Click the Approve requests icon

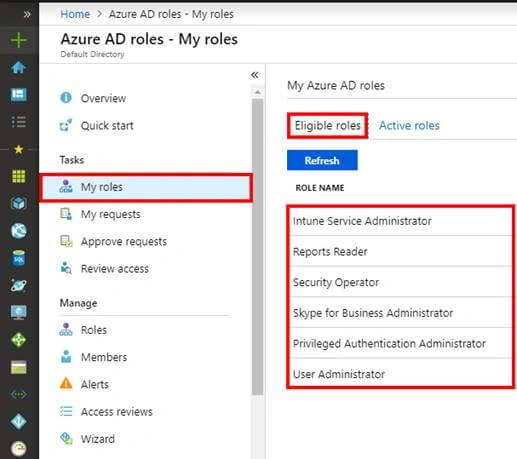point(66,241)
